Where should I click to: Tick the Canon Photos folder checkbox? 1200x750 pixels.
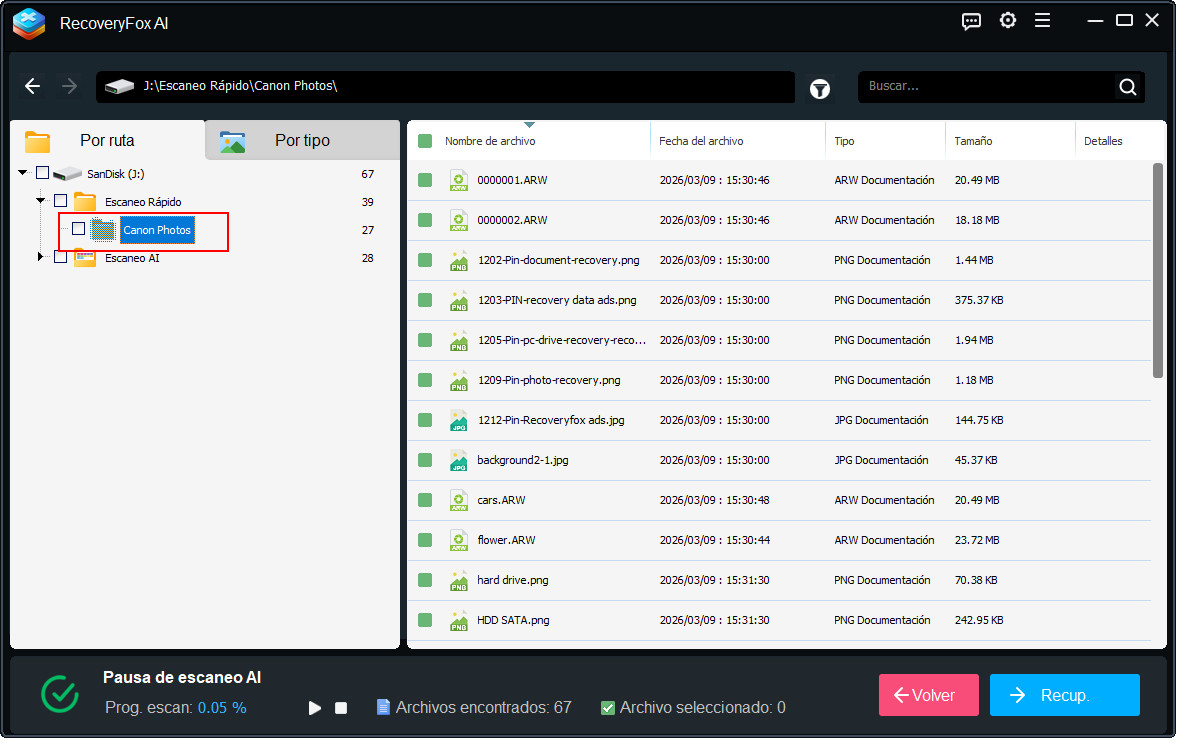[79, 230]
